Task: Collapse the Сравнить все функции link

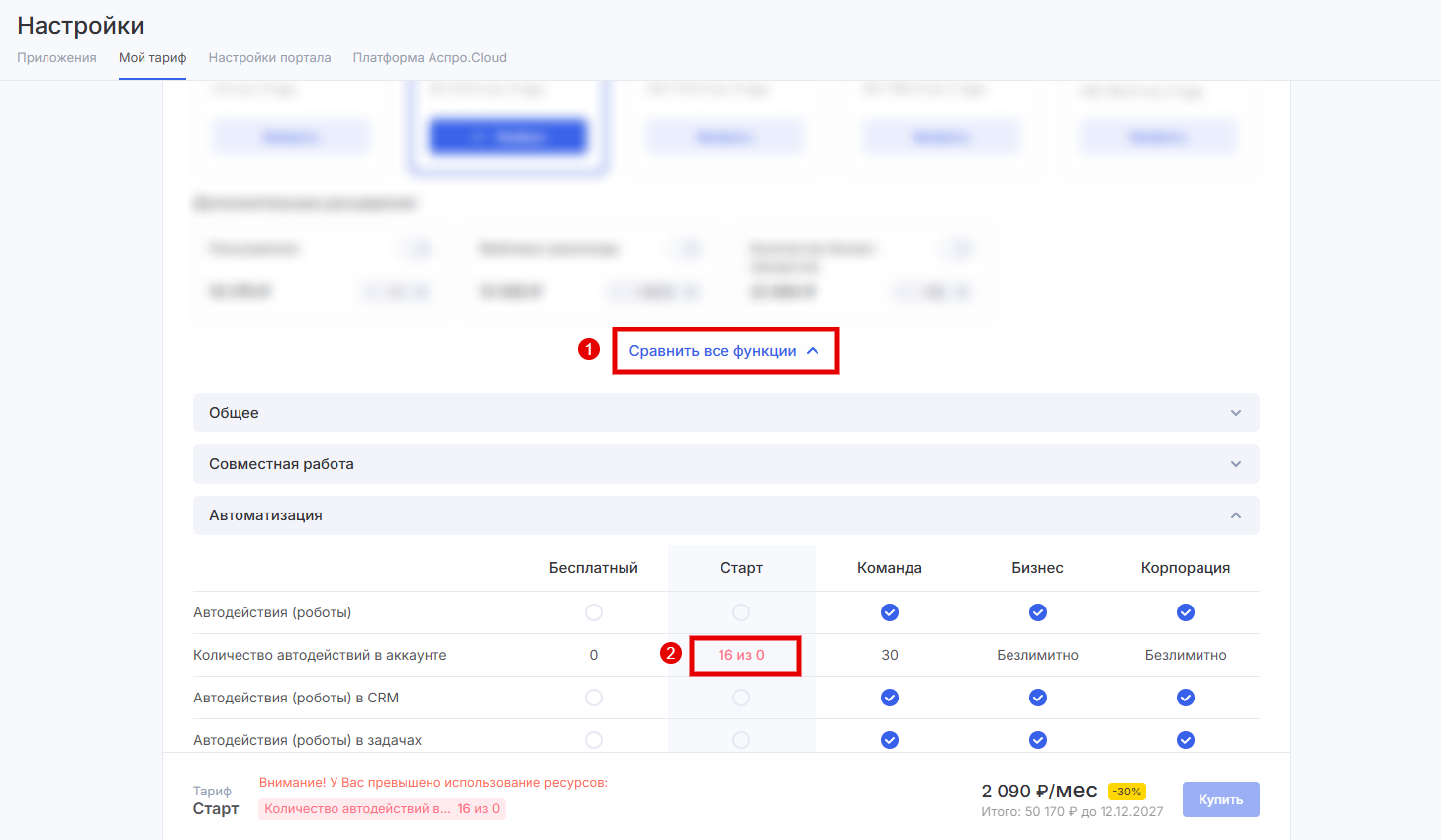Action: pyautogui.click(x=724, y=351)
